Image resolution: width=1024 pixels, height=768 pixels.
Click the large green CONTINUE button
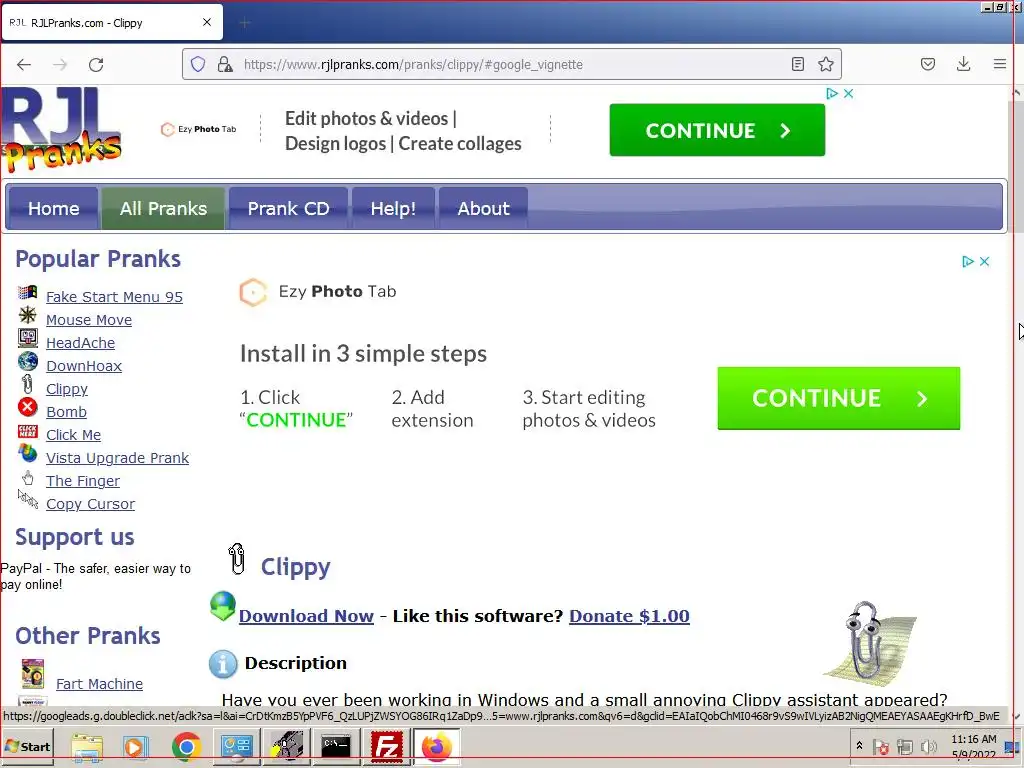pos(839,398)
